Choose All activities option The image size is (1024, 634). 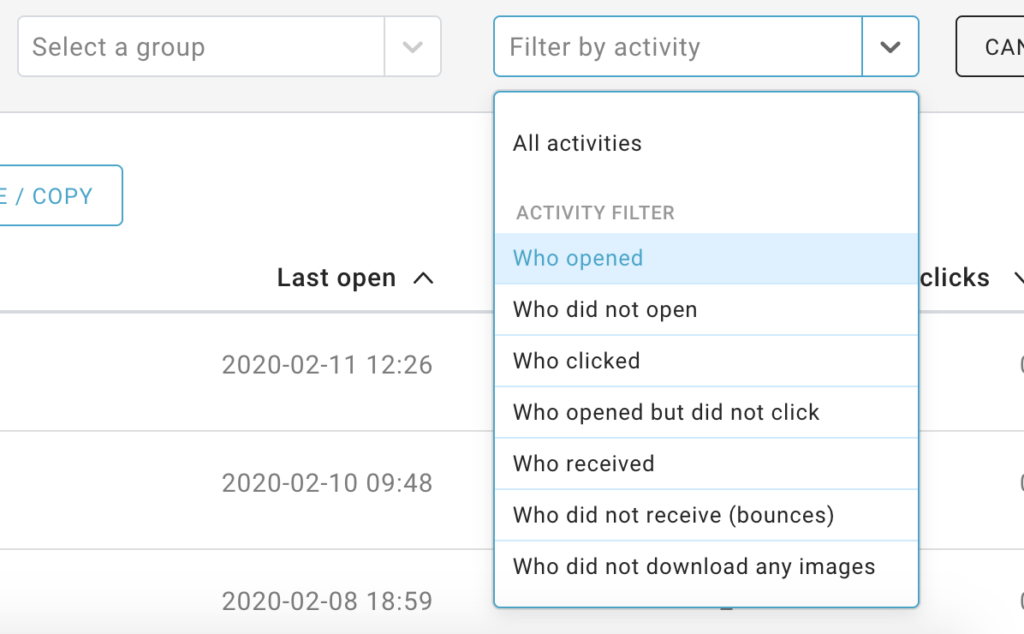pos(577,143)
